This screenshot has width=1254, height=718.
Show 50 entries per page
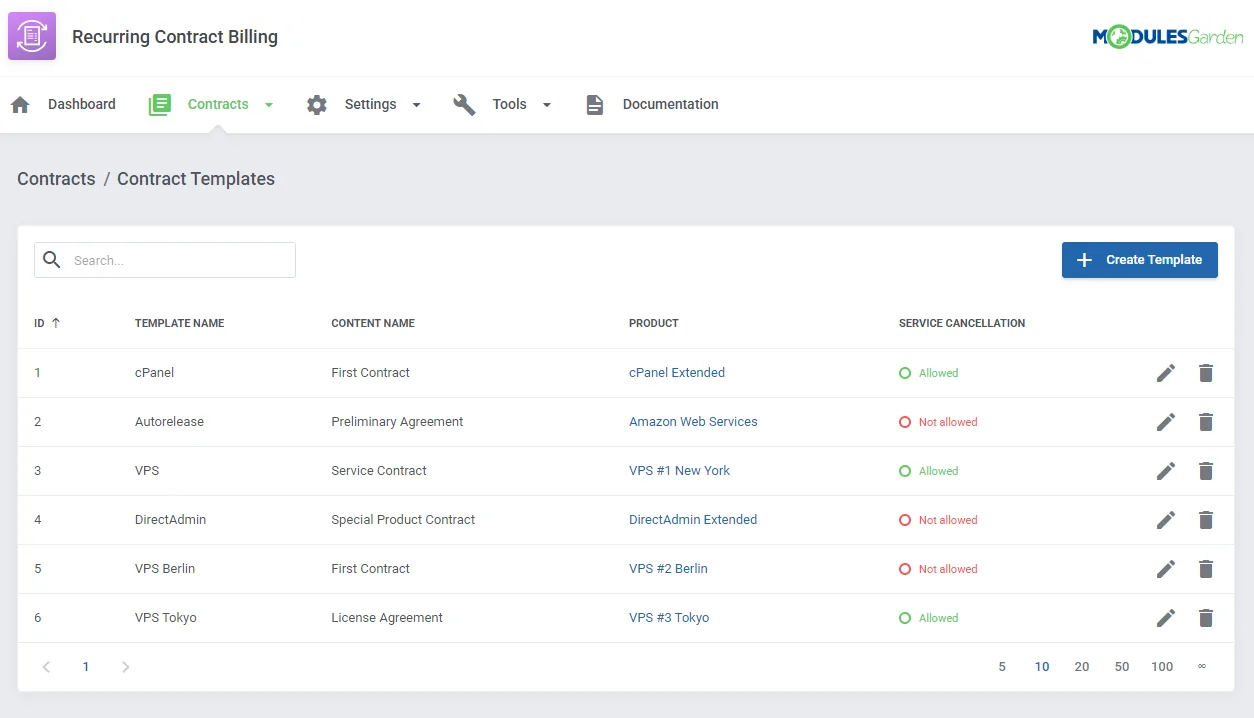pos(1122,667)
